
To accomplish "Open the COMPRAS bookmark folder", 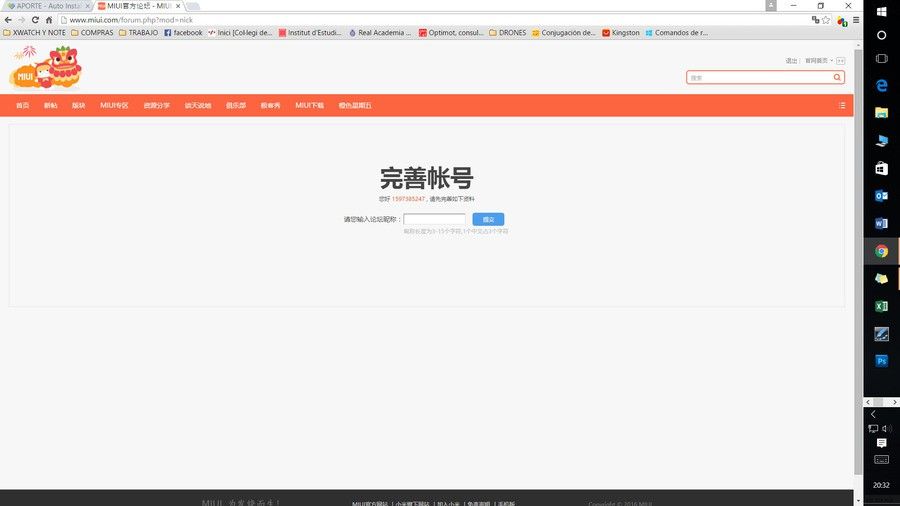I will pos(92,33).
